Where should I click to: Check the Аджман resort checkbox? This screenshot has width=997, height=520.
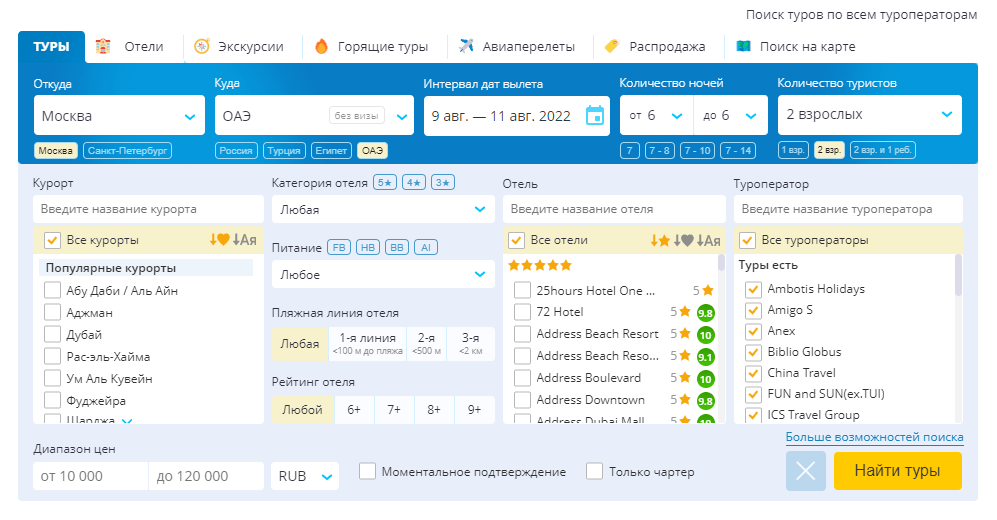click(52, 313)
